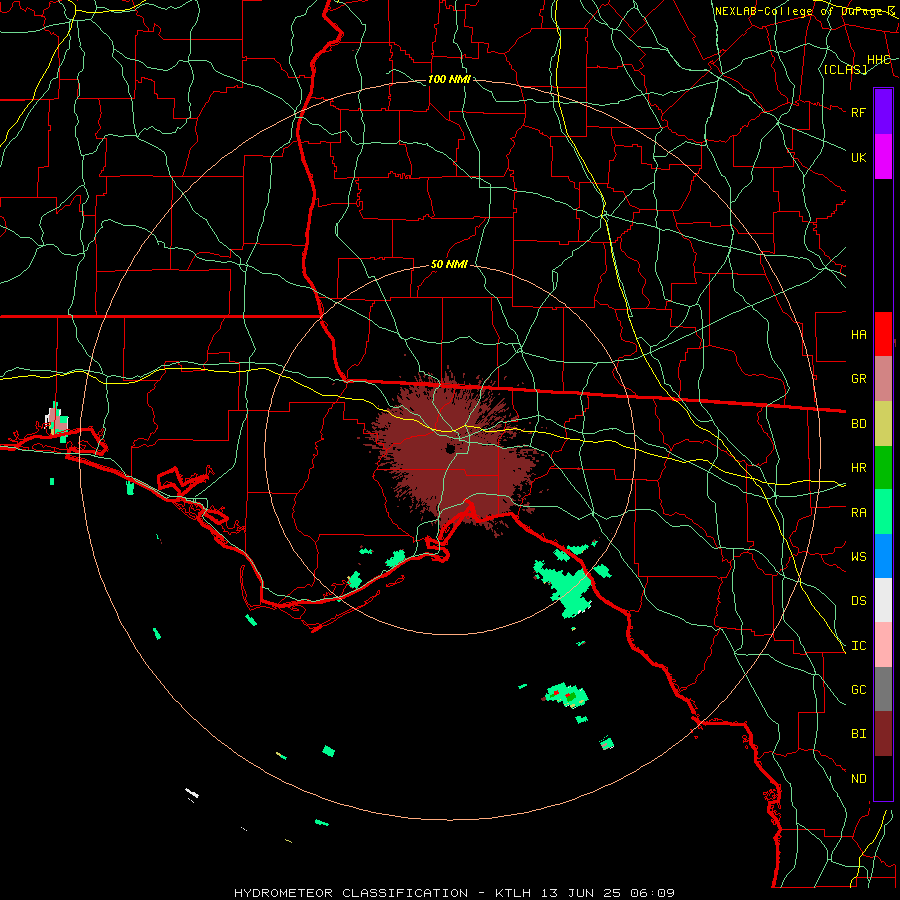
Task: Click the black radar site dot
Action: click(451, 448)
